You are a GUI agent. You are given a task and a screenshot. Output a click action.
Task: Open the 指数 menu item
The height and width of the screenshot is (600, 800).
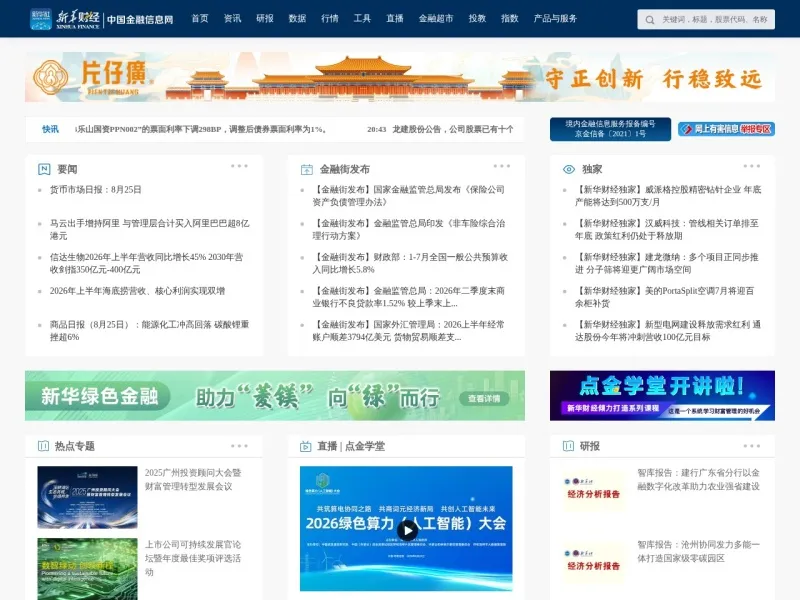coord(510,18)
